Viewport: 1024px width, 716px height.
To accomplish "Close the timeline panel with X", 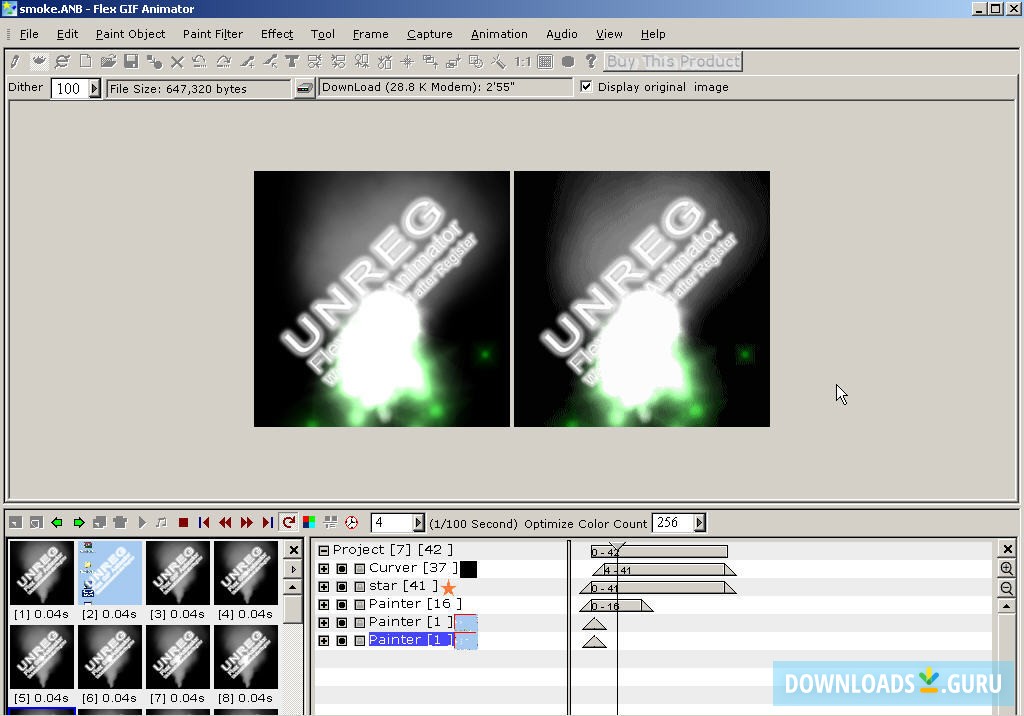I will [1007, 549].
